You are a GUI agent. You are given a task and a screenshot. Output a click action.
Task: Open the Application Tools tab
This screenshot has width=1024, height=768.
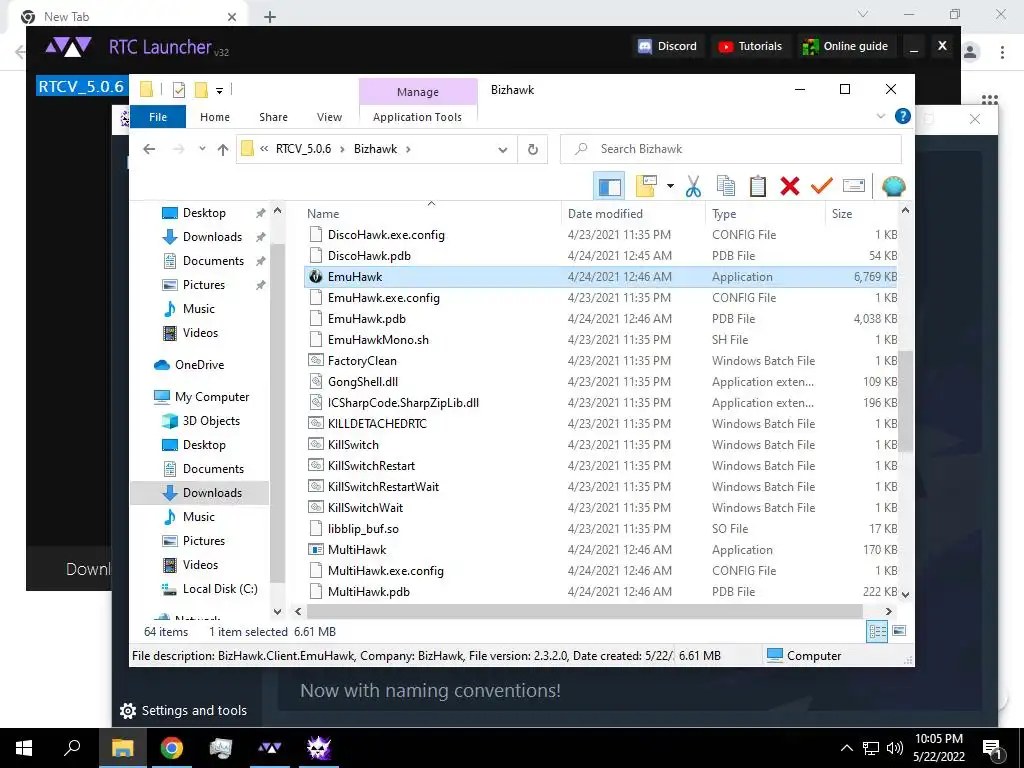click(x=417, y=117)
